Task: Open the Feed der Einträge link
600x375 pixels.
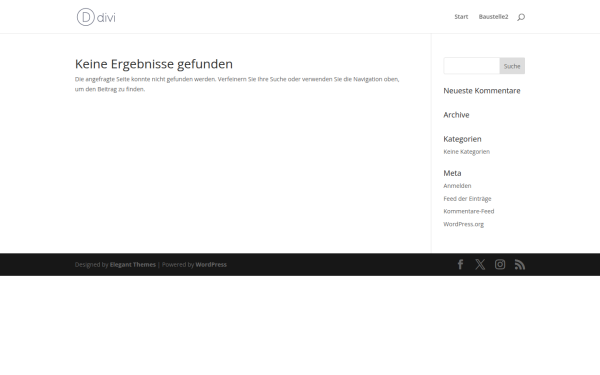Action: (467, 199)
